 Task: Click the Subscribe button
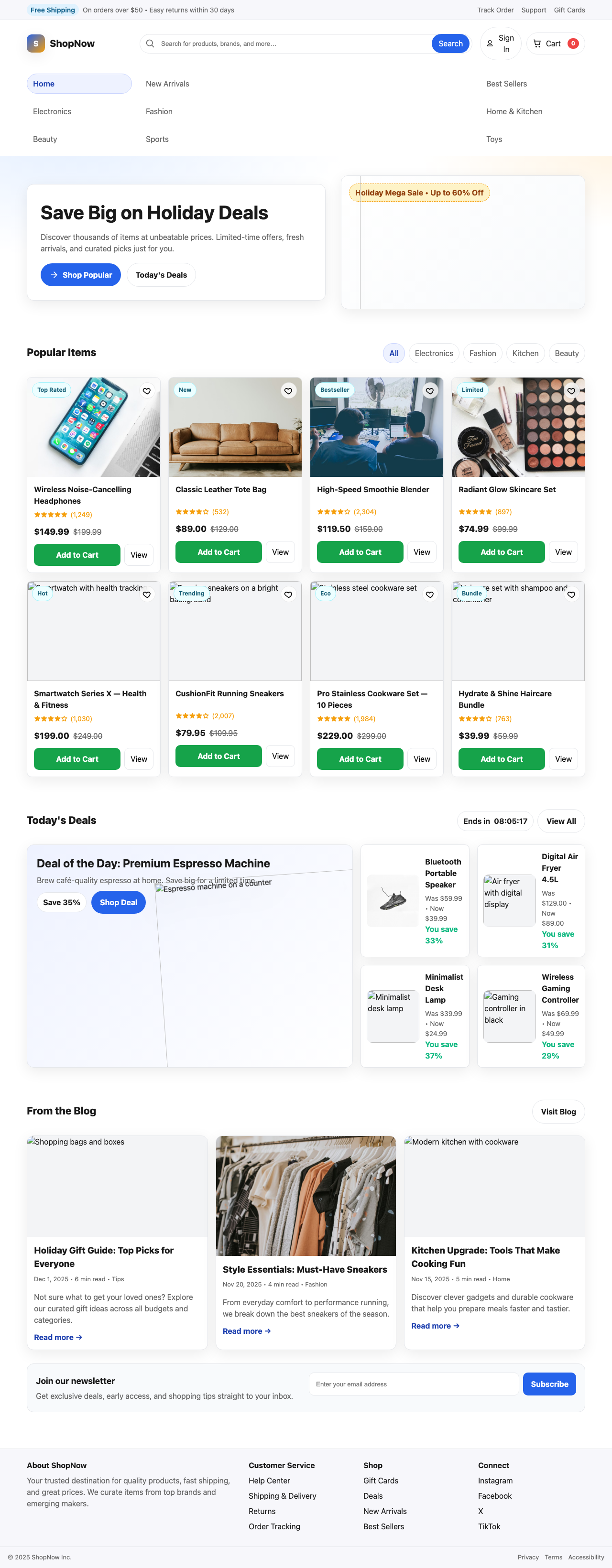549,1384
